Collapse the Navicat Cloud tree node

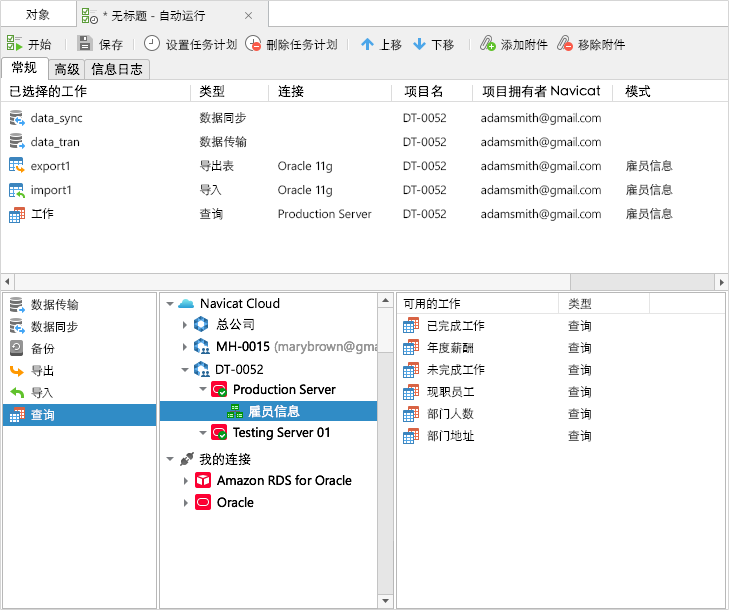170,303
